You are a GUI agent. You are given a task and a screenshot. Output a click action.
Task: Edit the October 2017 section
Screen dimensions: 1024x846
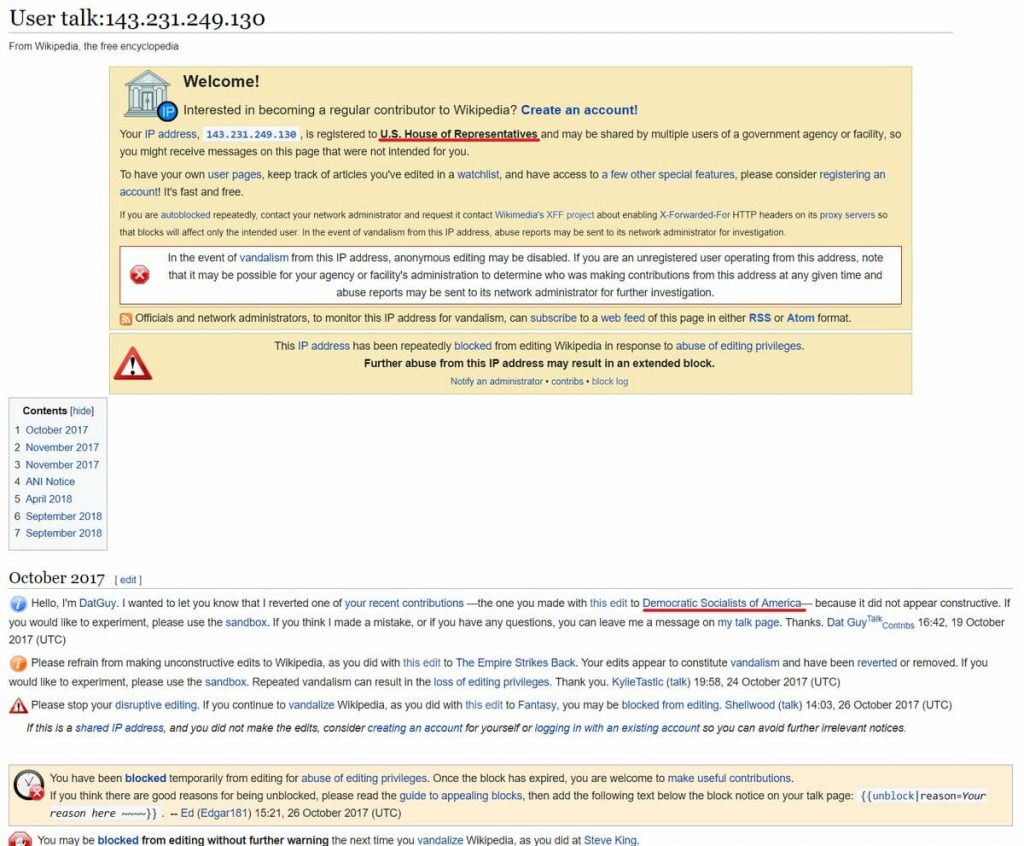point(128,580)
